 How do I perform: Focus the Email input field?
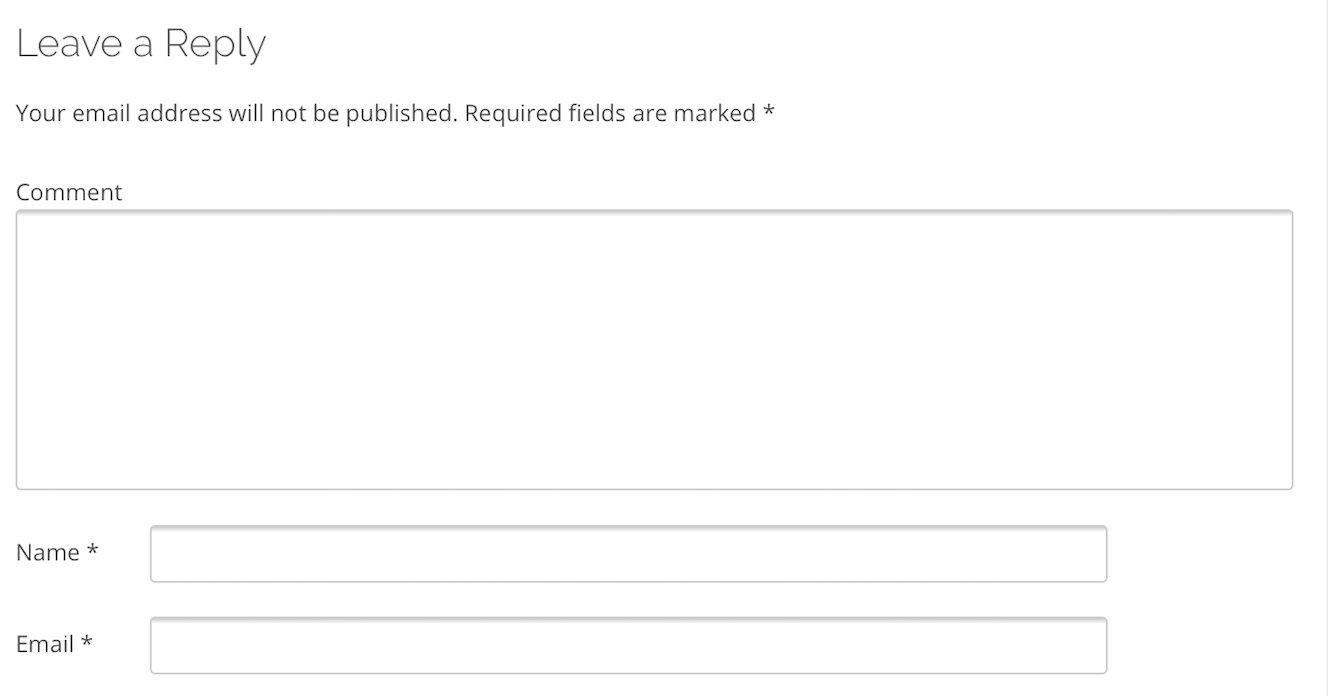[x=628, y=645]
